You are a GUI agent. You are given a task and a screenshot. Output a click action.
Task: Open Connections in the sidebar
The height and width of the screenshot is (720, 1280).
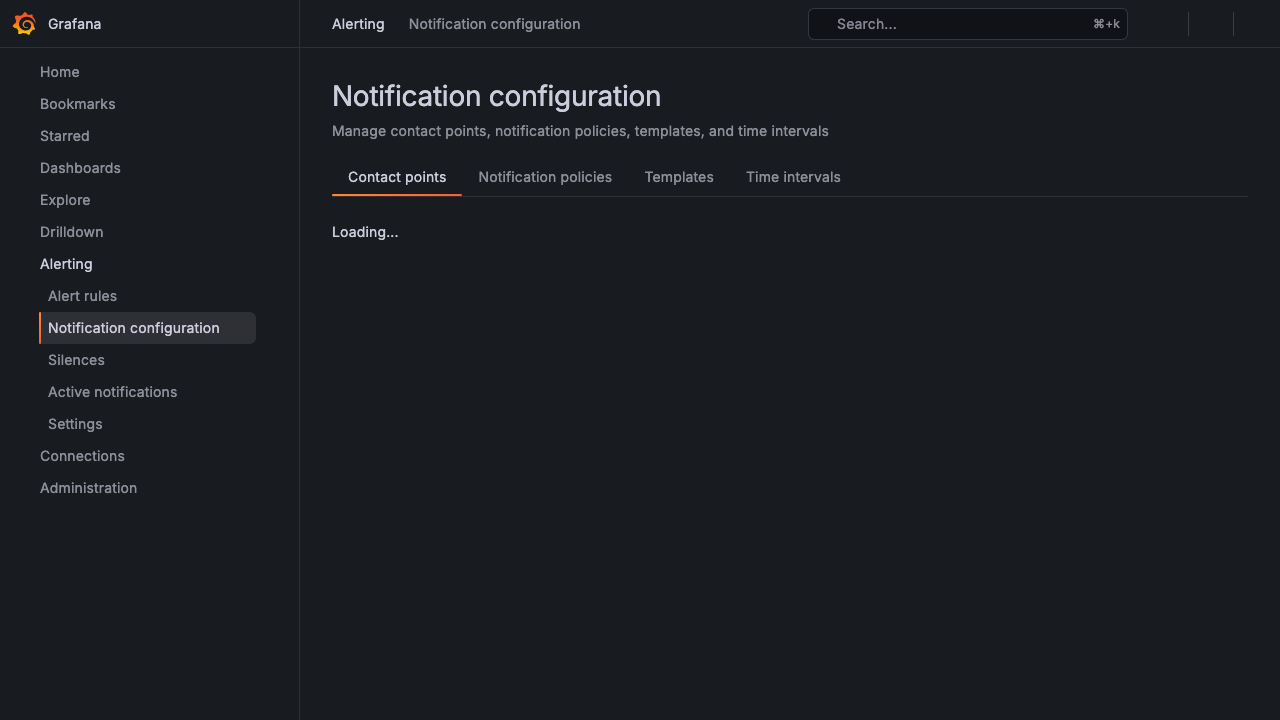[x=82, y=456]
